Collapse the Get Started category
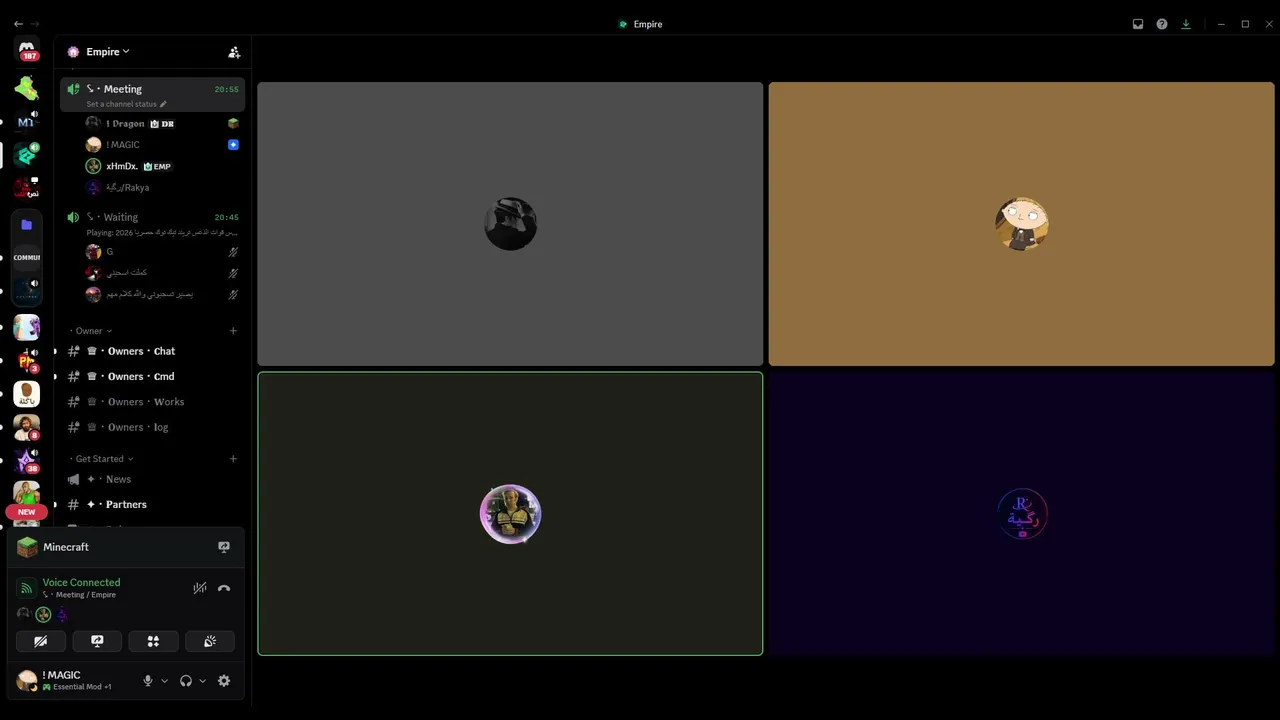This screenshot has height=720, width=1280. (101, 459)
